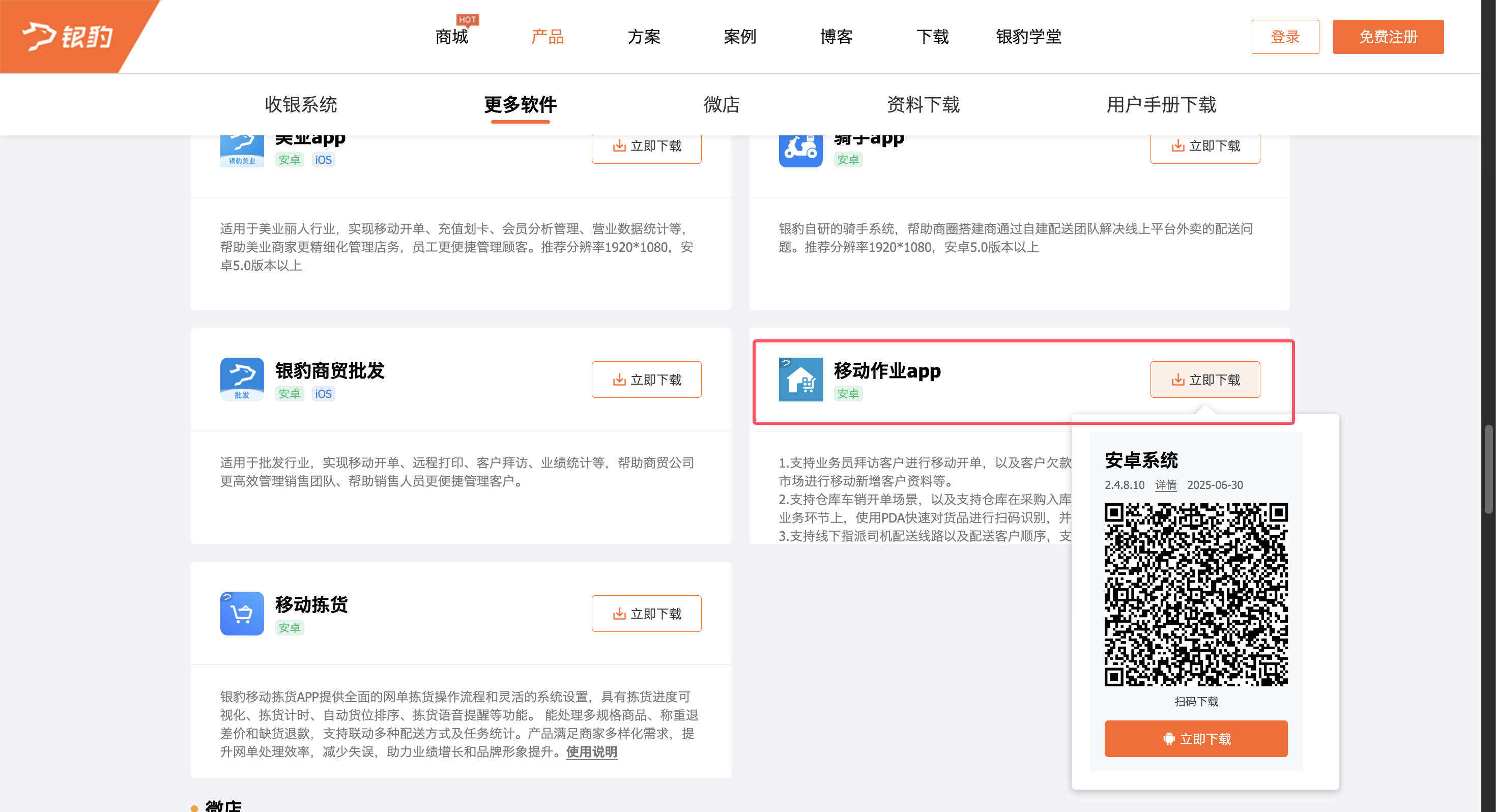Switch to the 用户手册下载 tab

point(1161,104)
